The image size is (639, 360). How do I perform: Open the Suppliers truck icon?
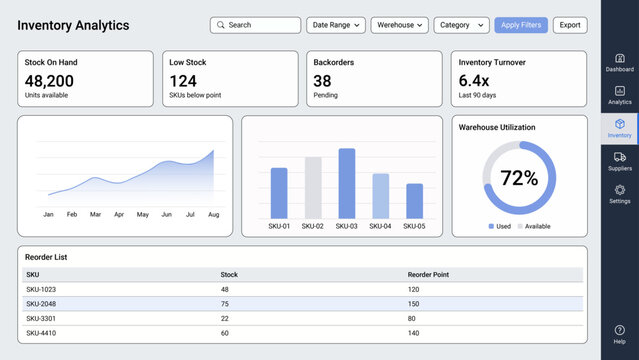[x=619, y=157]
